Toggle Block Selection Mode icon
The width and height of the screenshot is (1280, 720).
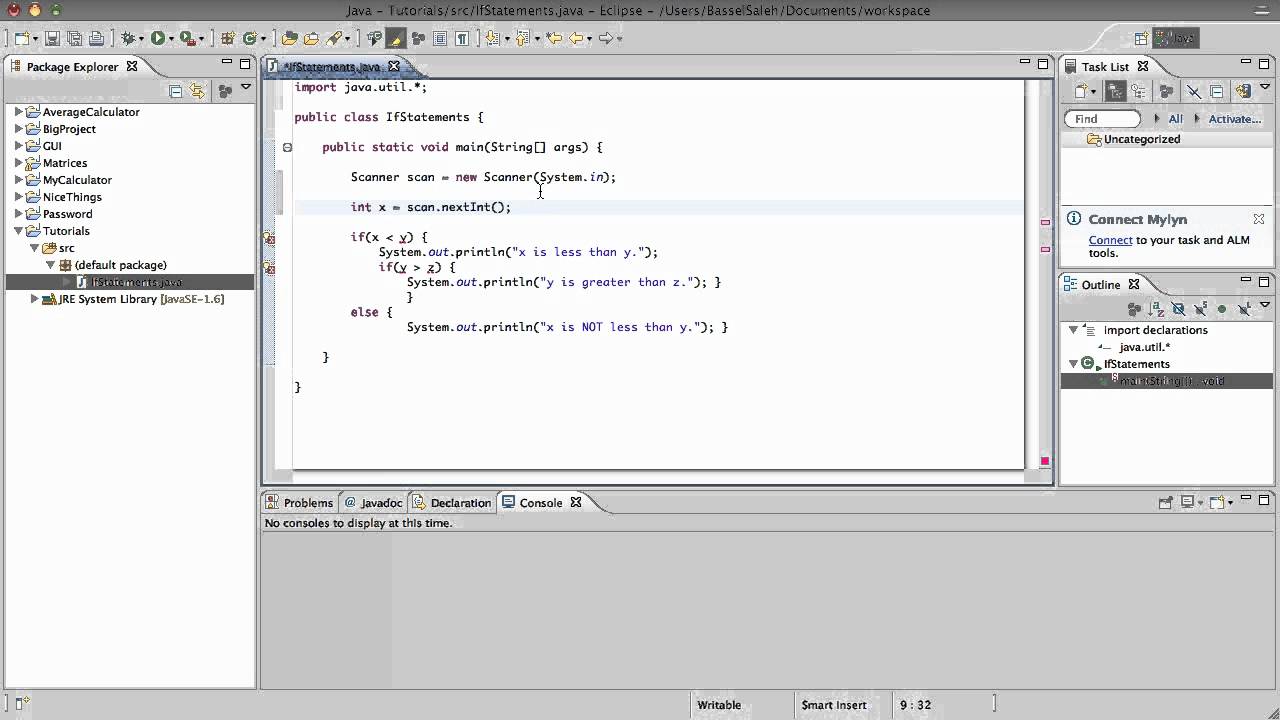(440, 38)
